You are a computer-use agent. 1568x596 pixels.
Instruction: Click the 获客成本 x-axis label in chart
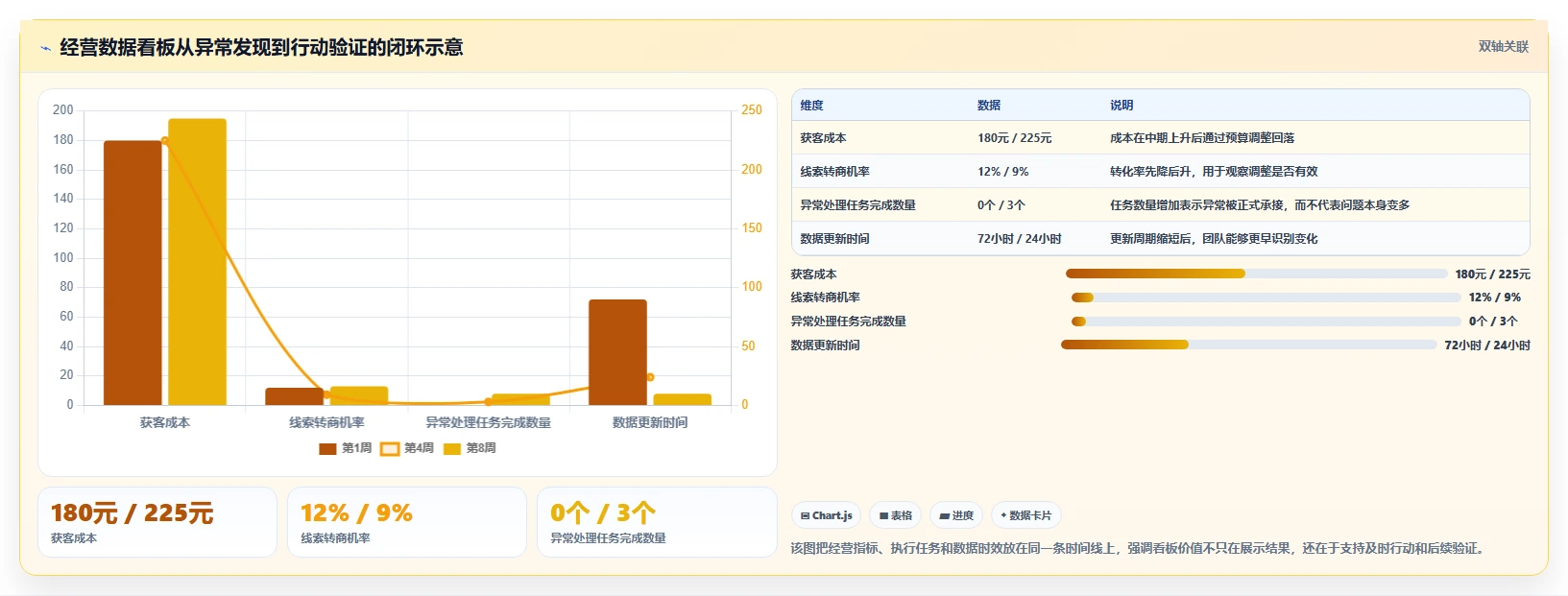165,422
